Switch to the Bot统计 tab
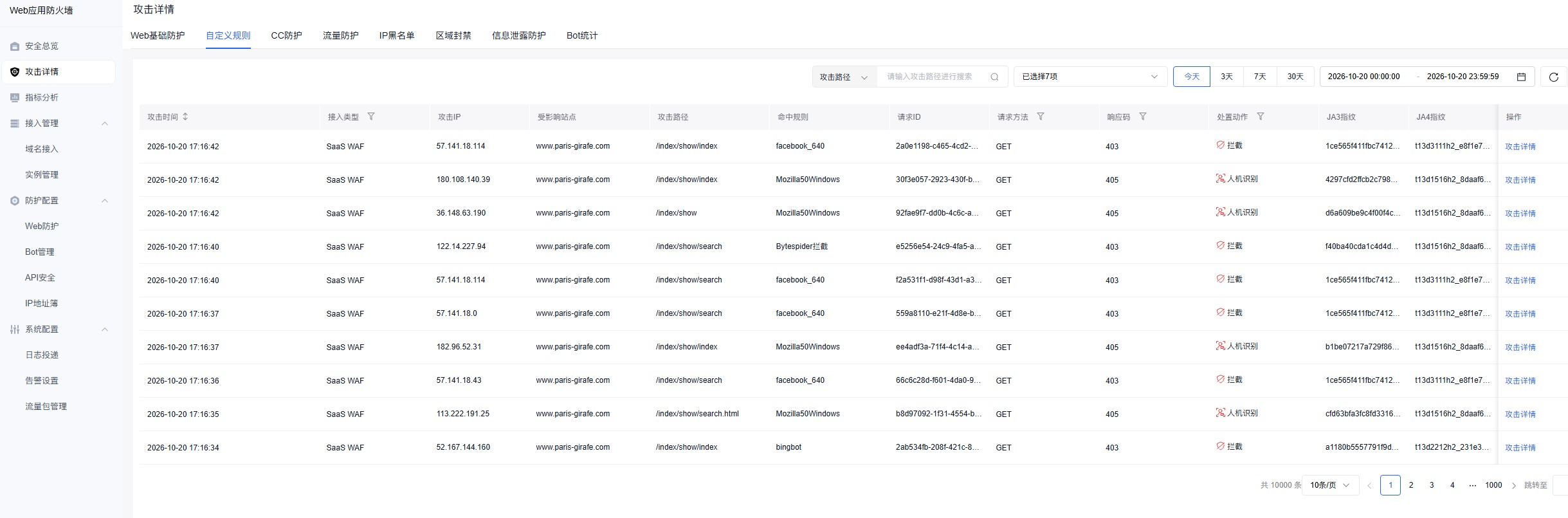The height and width of the screenshot is (518, 1568). coord(582,35)
